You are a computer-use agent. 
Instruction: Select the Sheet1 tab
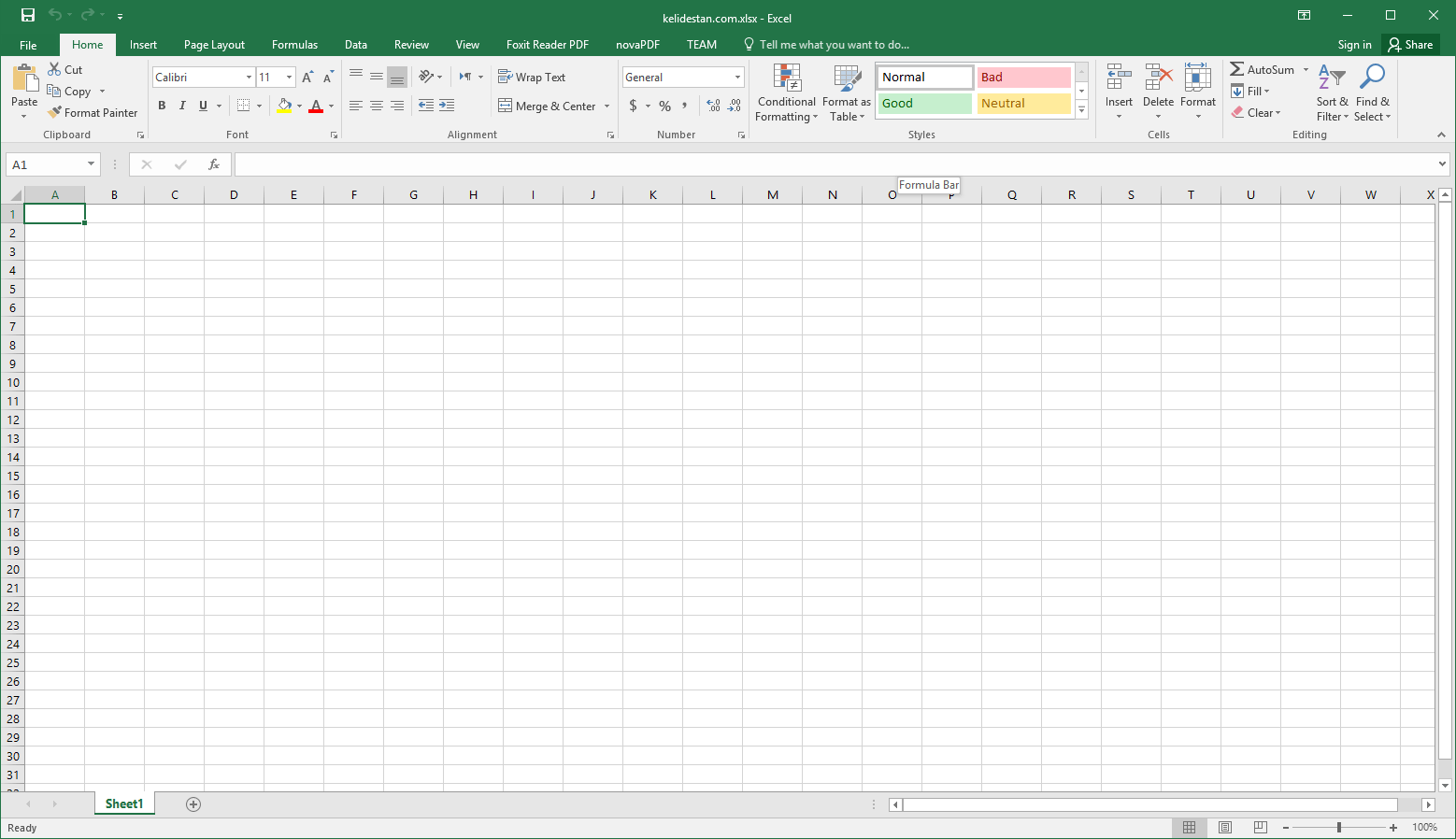coord(124,804)
